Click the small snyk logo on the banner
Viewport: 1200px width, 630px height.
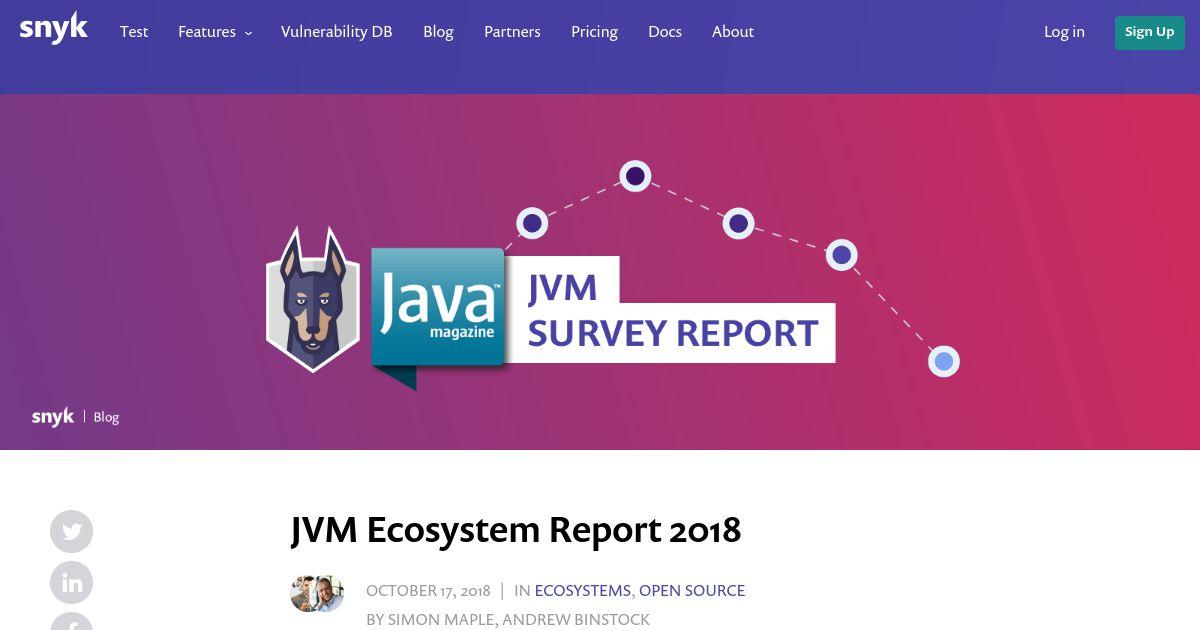coord(53,417)
